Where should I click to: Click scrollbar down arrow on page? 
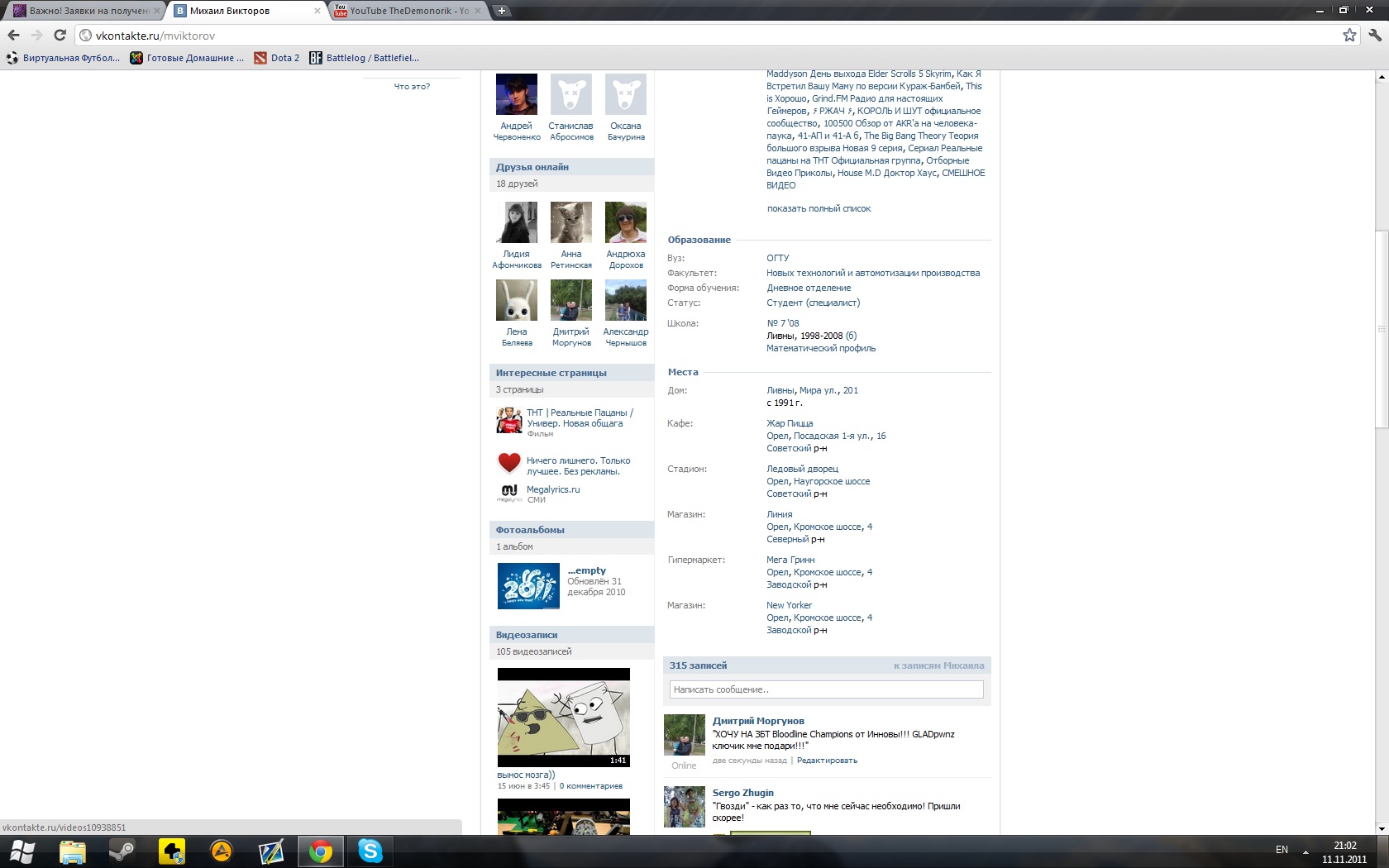1381,827
